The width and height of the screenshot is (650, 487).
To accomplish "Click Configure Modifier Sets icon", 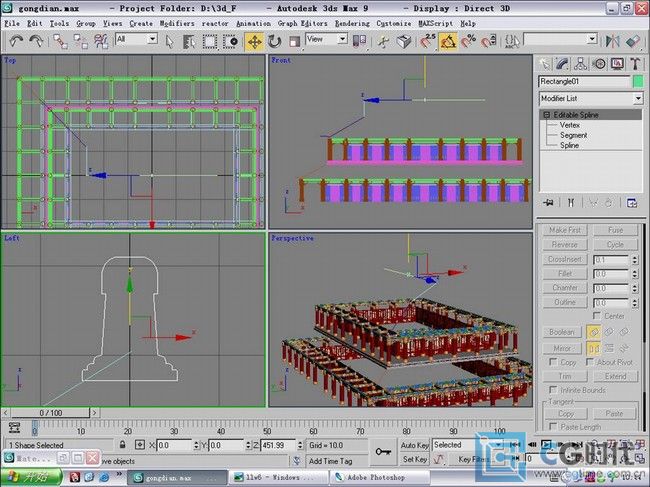I will click(x=632, y=203).
